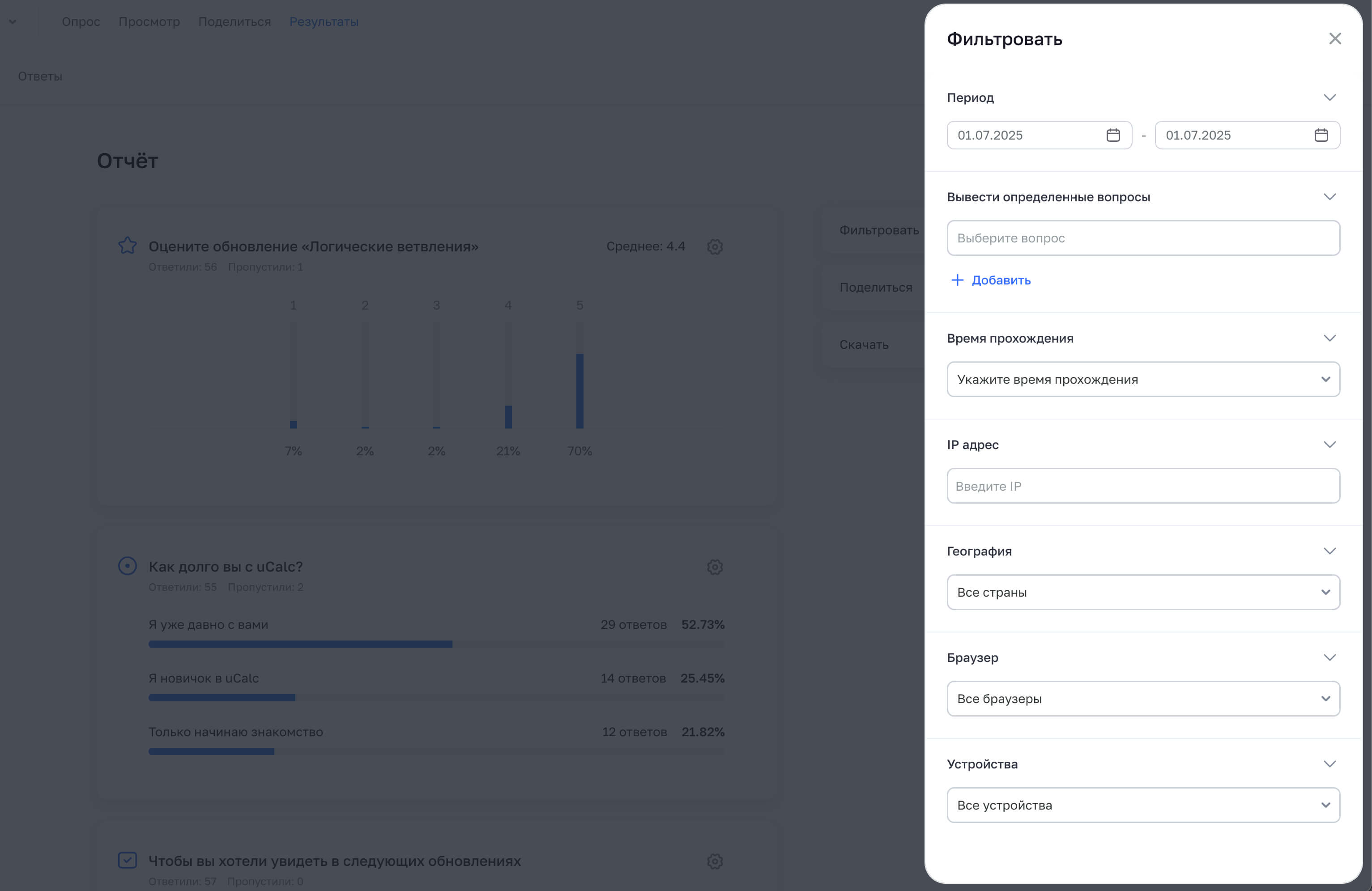Open the Укажите время прохождения dropdown
Viewport: 1372px width, 891px height.
pyautogui.click(x=1143, y=379)
